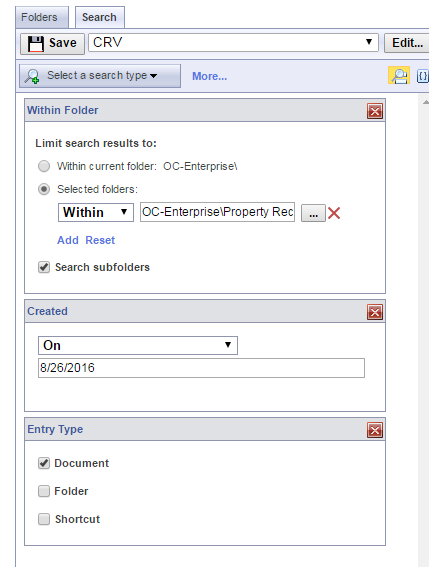Browse folders with the ellipsis button
This screenshot has width=429, height=567.
313,213
